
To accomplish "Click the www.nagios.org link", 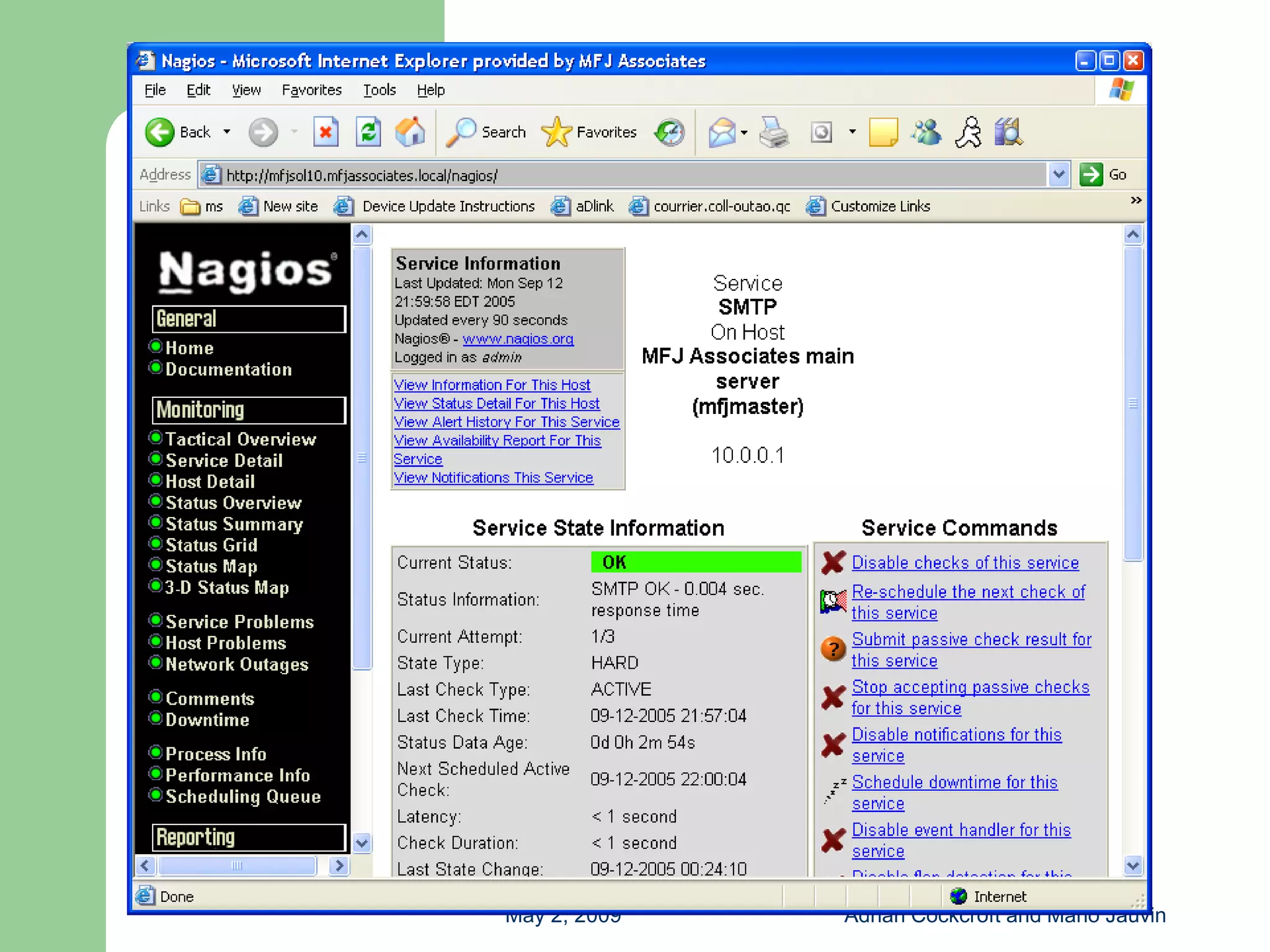I will [x=518, y=339].
